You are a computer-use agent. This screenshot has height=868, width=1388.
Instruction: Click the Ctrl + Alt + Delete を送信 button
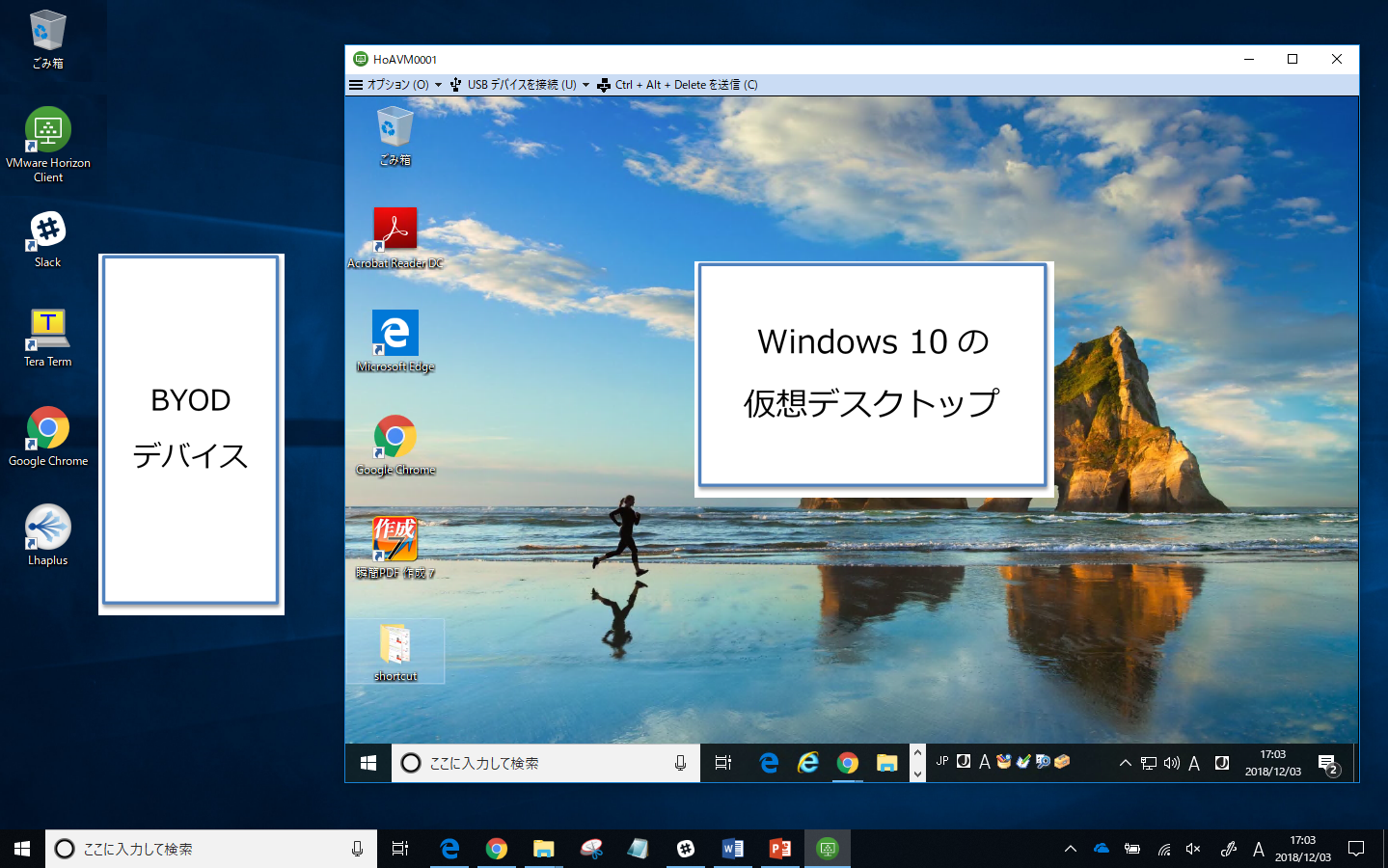tap(677, 85)
